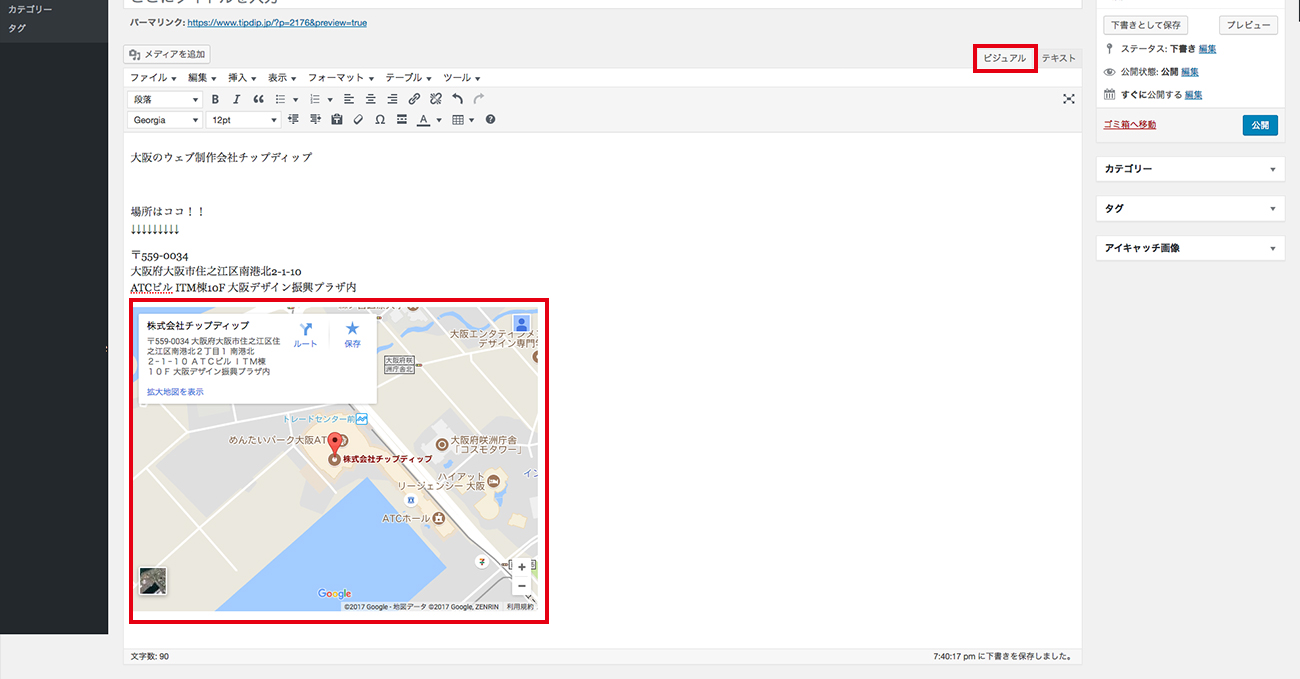This screenshot has height=679, width=1300.
Task: Switch to the テキスト editor tab
Action: [1059, 58]
